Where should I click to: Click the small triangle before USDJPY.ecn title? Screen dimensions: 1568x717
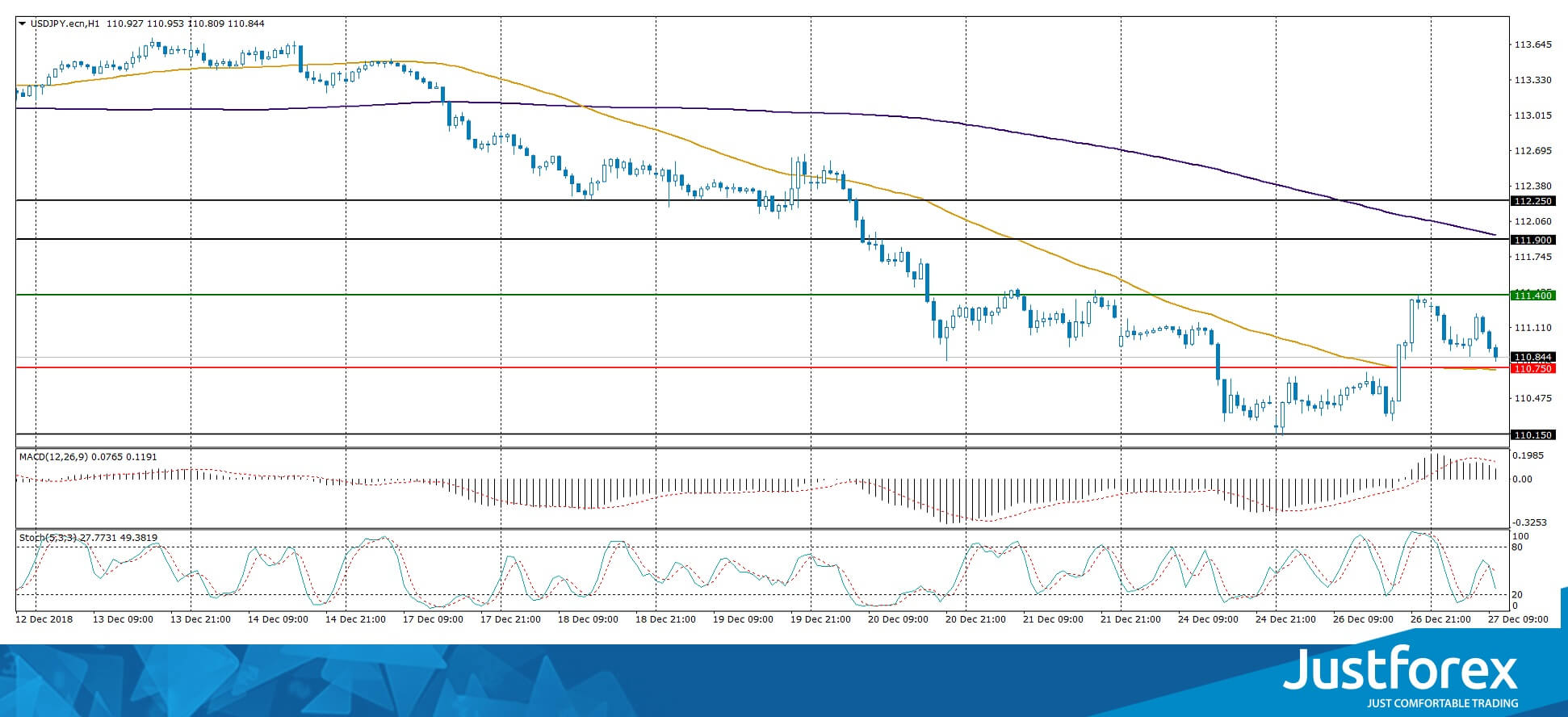point(23,23)
